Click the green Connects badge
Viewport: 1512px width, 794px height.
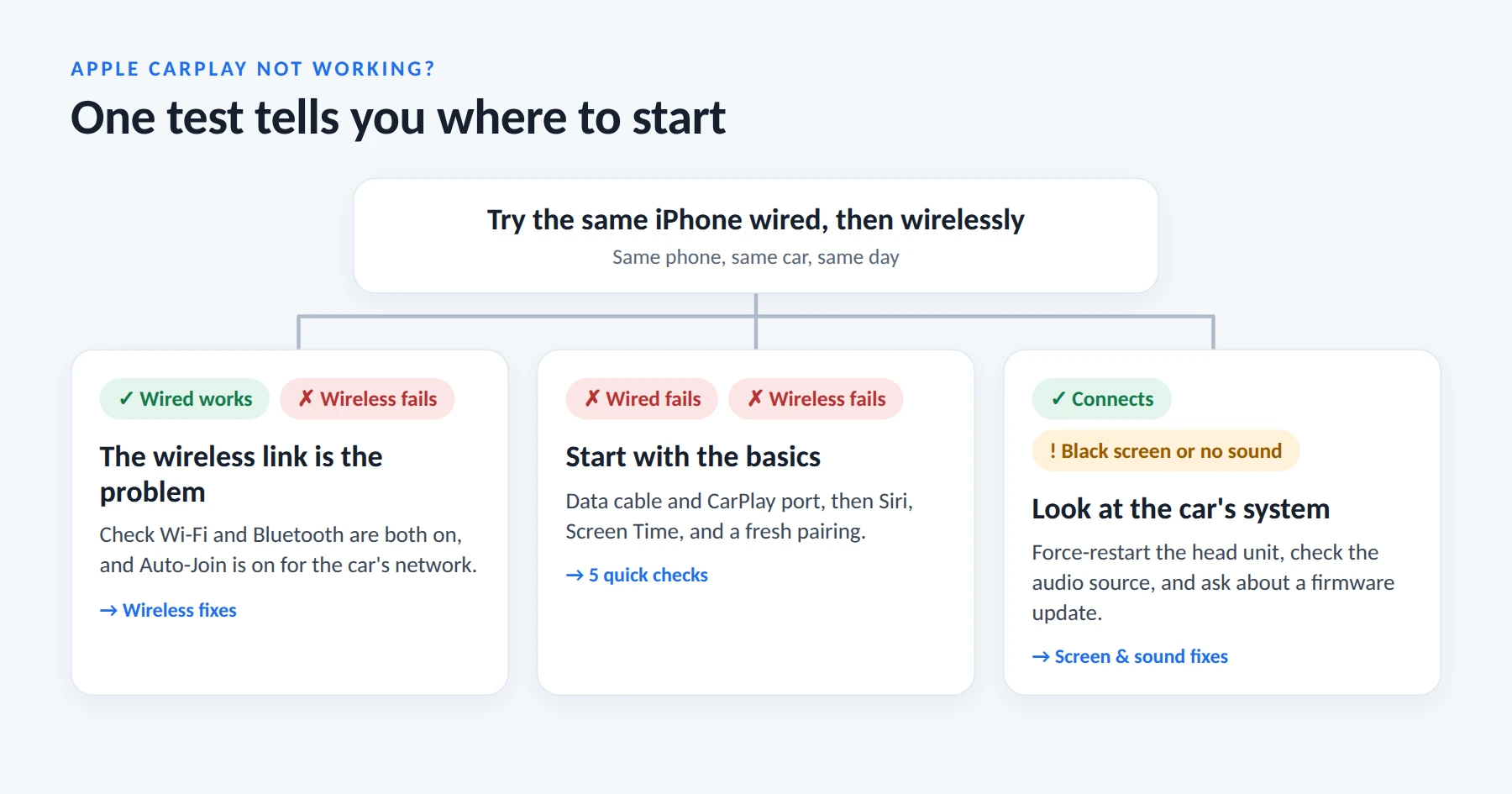click(x=1101, y=399)
